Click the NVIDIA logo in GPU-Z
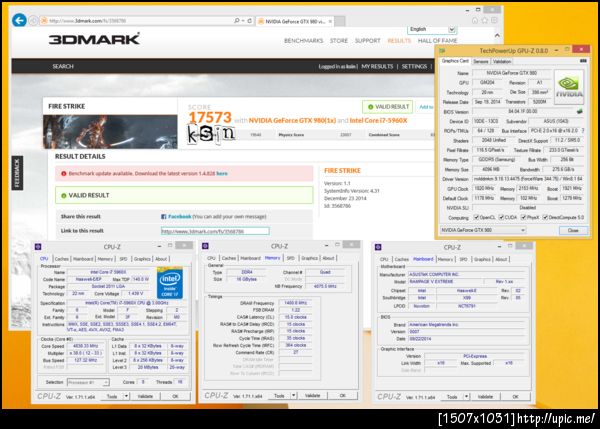Screen dimensions: 600x429 569,87
